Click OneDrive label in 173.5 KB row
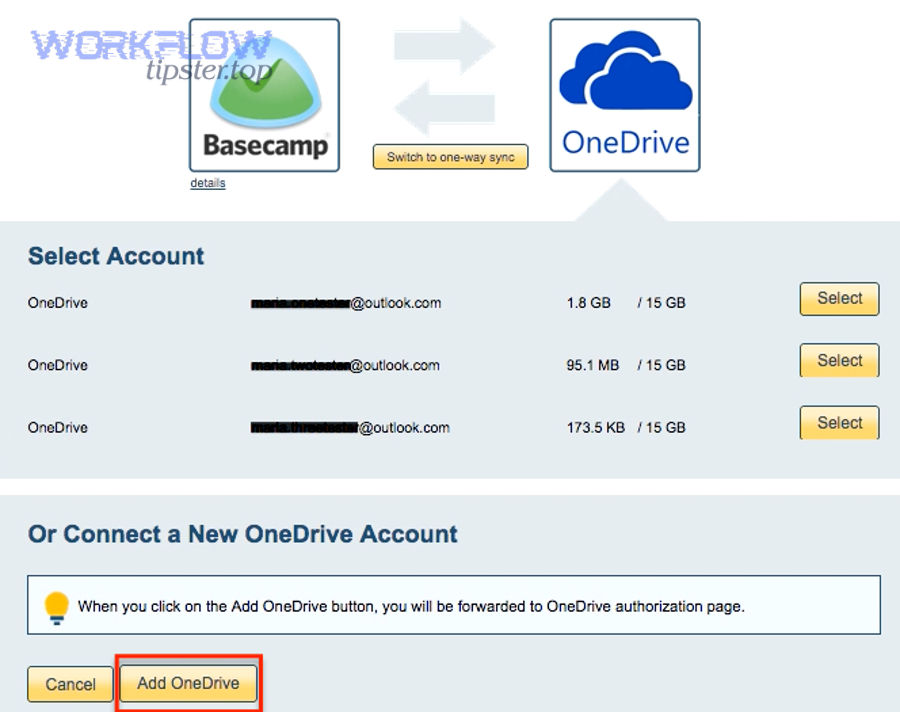 point(58,428)
